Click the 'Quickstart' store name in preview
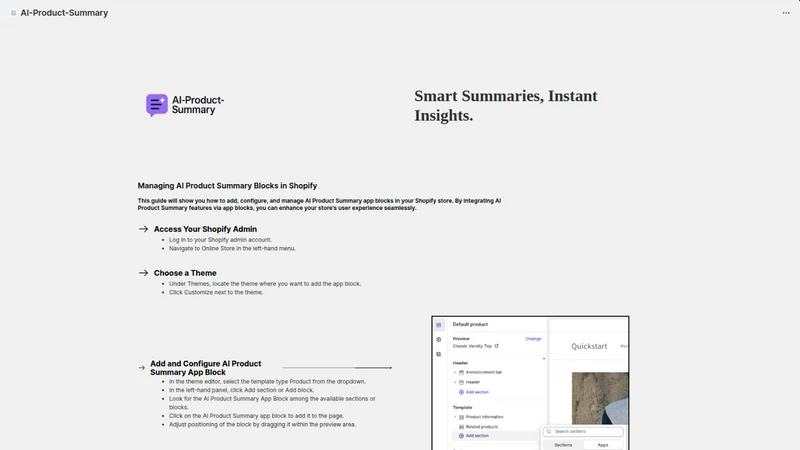 pyautogui.click(x=589, y=346)
